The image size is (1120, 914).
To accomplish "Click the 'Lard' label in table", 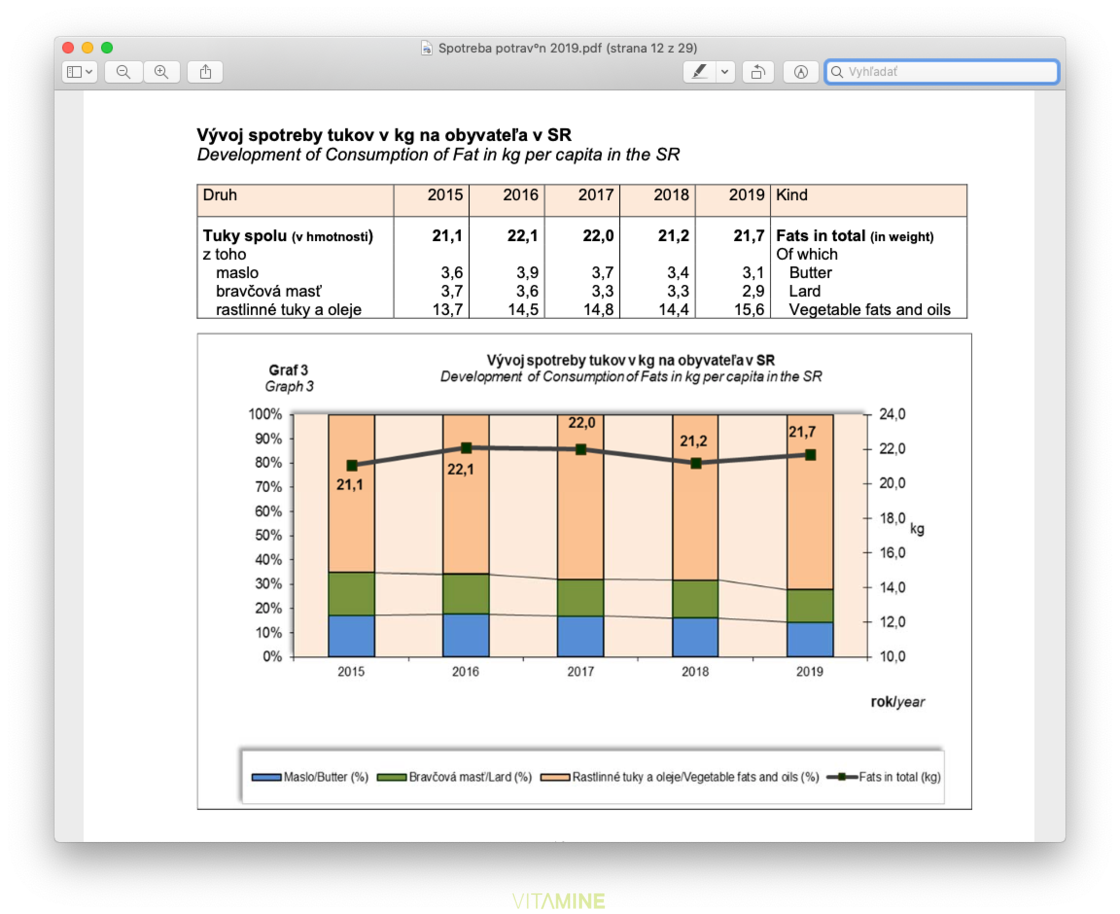I will coord(804,291).
